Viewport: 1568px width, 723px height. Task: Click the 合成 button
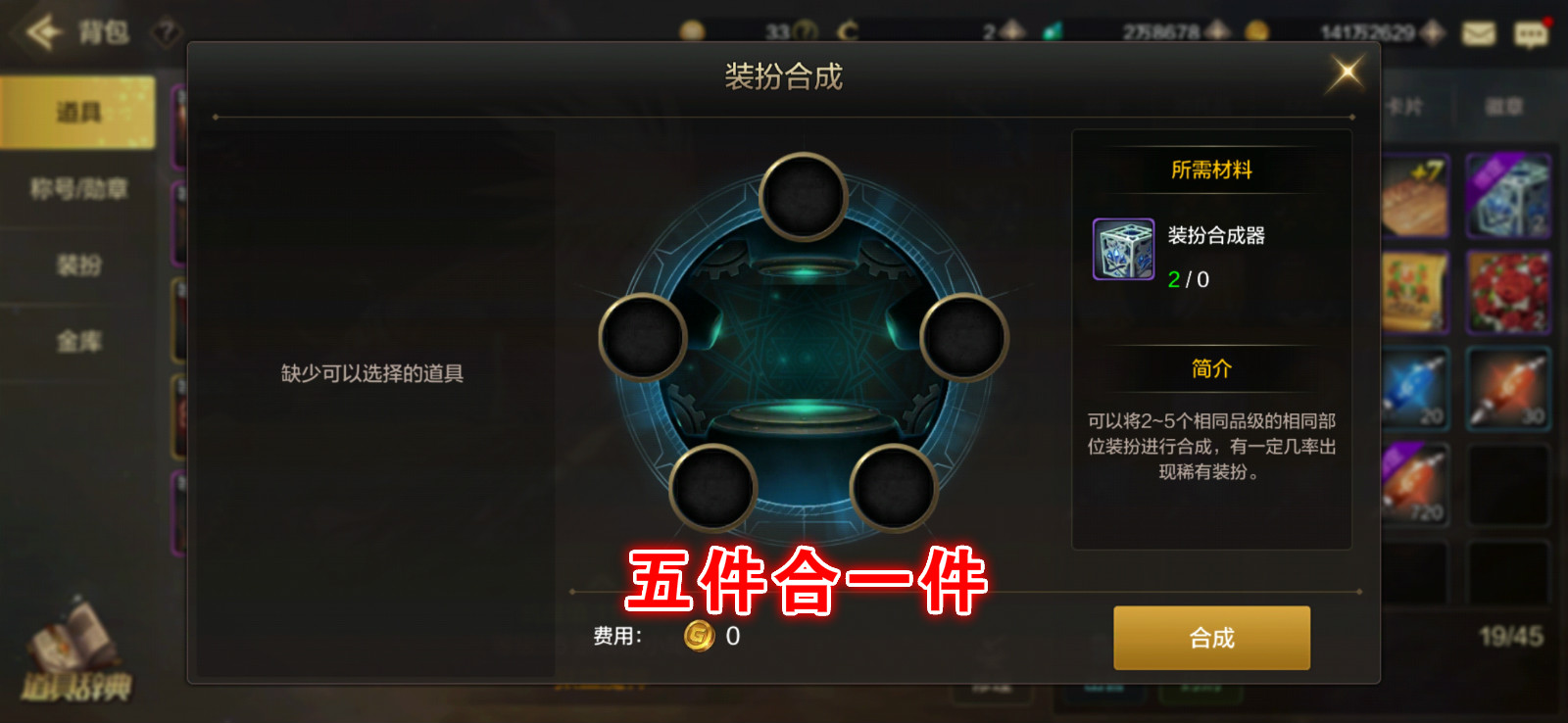click(x=1211, y=638)
